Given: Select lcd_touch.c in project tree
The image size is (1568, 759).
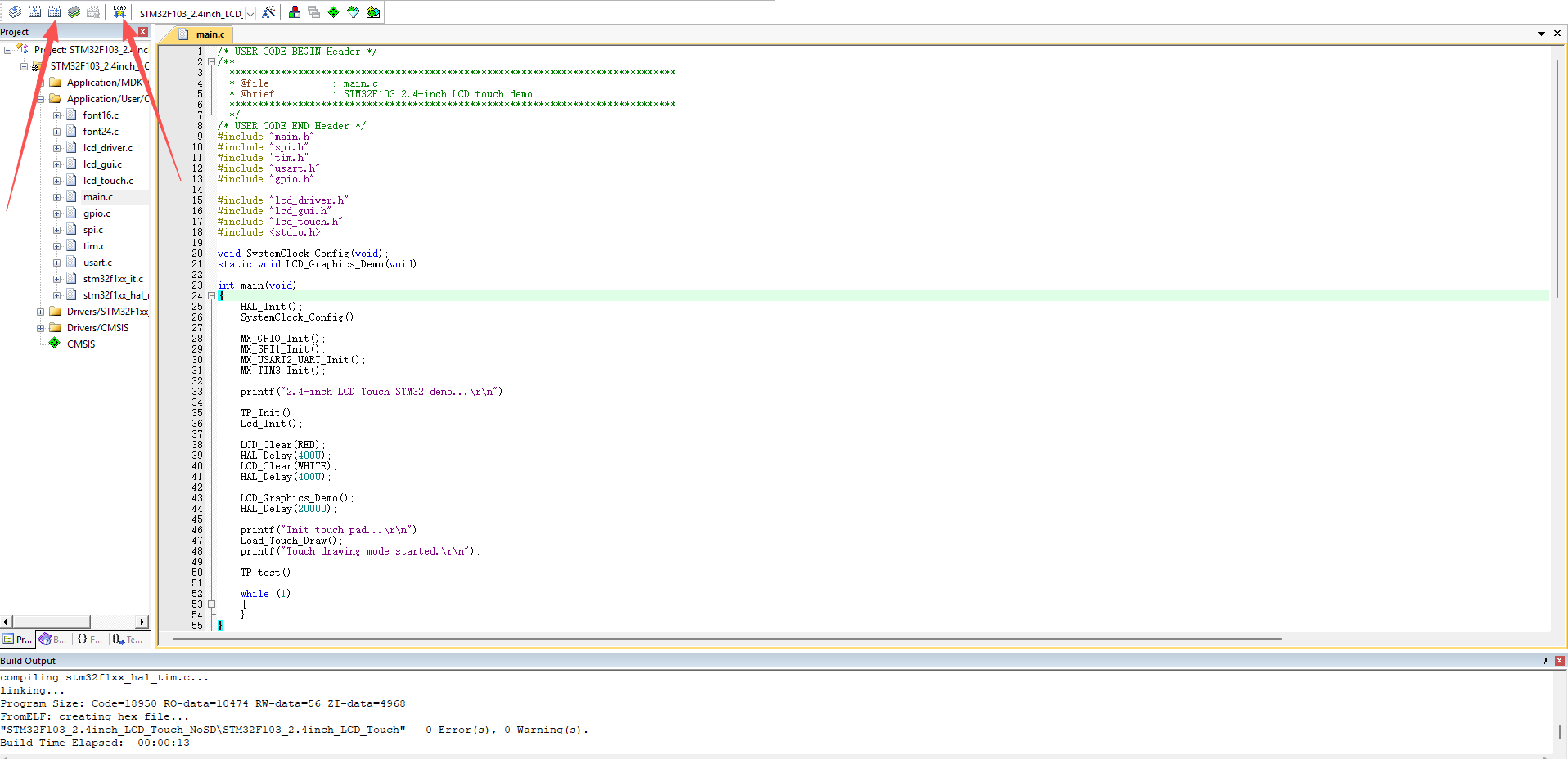Looking at the screenshot, I should (108, 181).
